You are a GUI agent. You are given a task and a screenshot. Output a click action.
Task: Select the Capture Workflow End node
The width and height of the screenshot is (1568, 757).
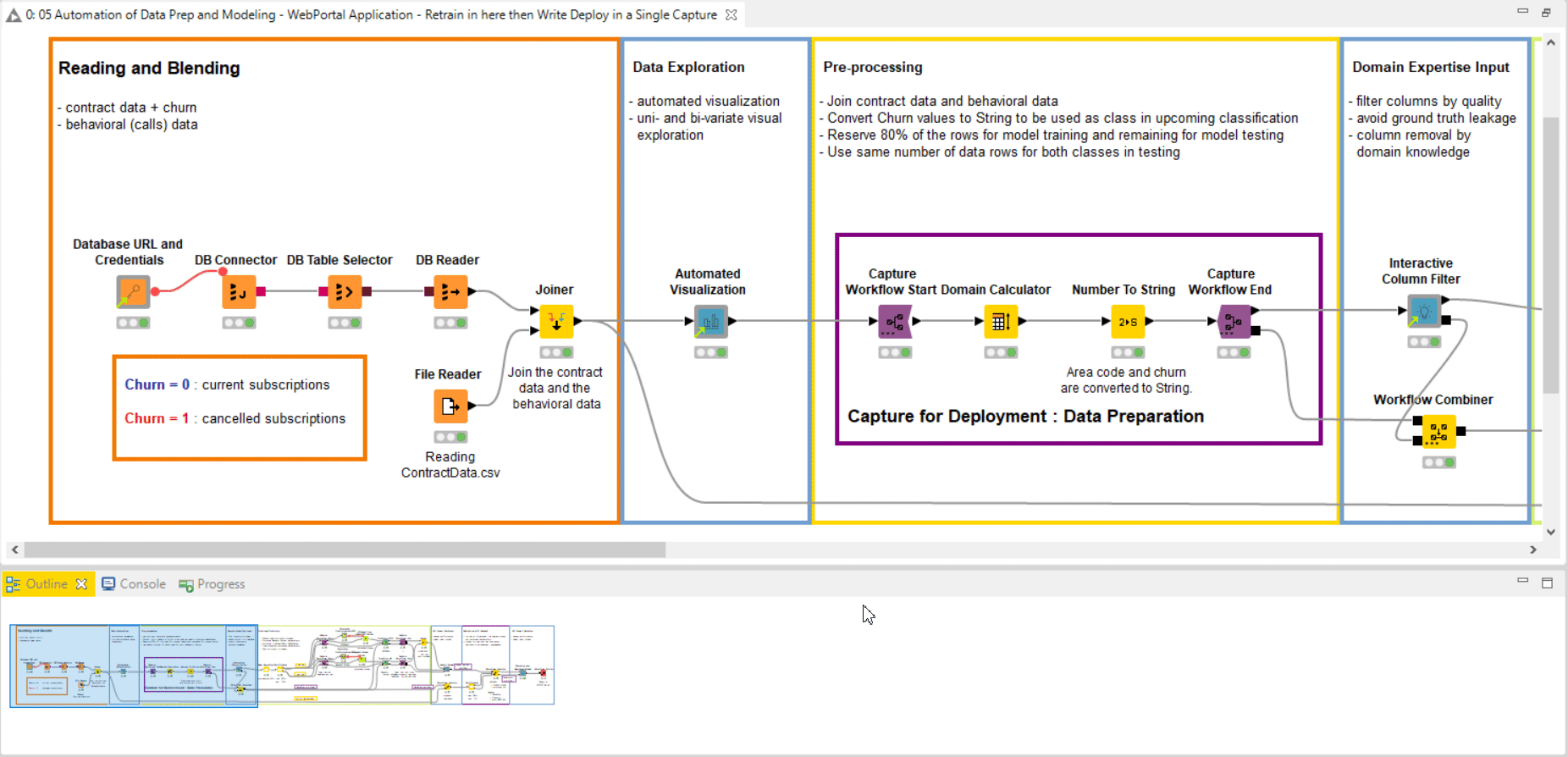[1234, 322]
